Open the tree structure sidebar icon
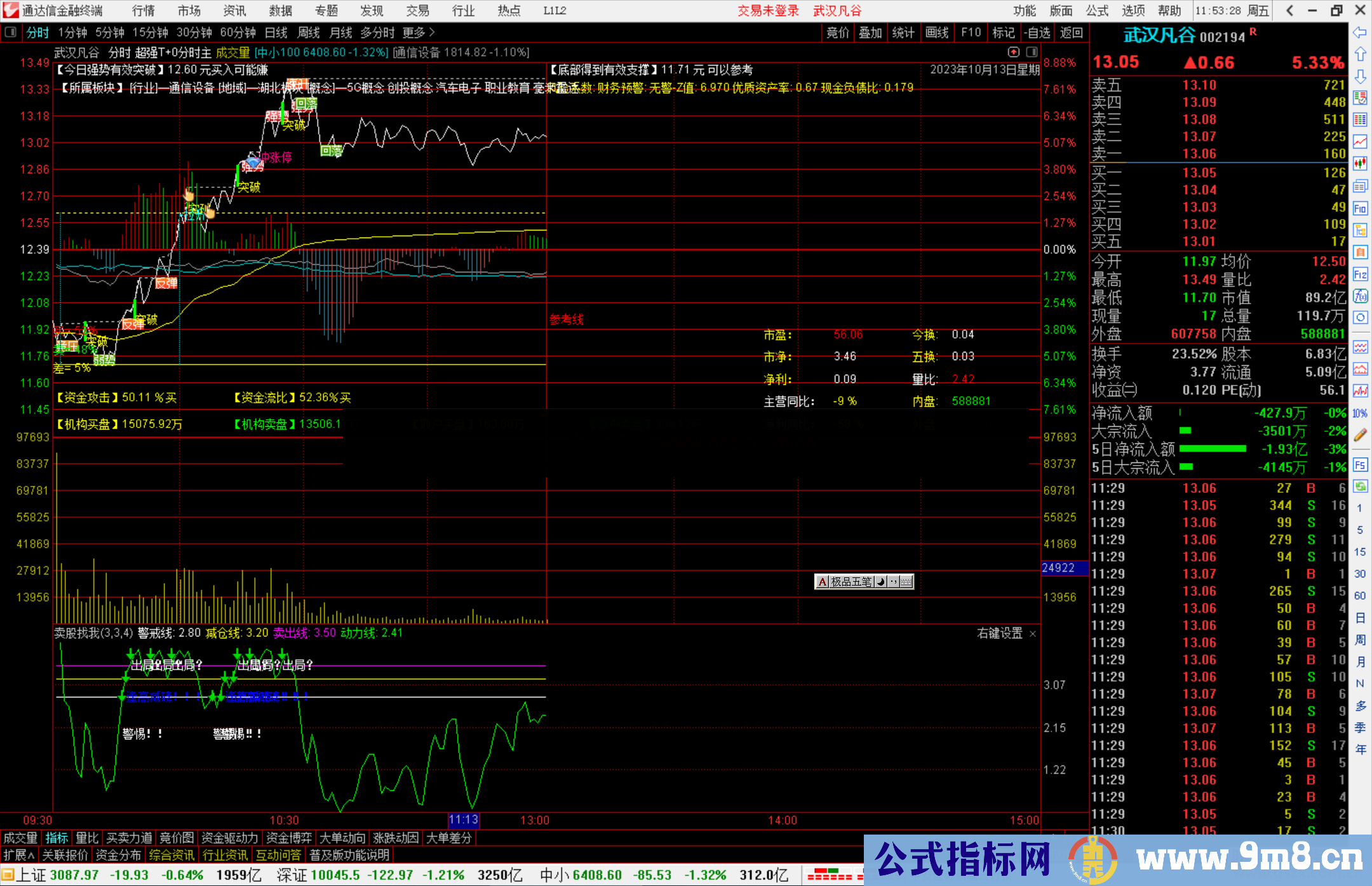Image resolution: width=1372 pixels, height=886 pixels. pos(1360,230)
